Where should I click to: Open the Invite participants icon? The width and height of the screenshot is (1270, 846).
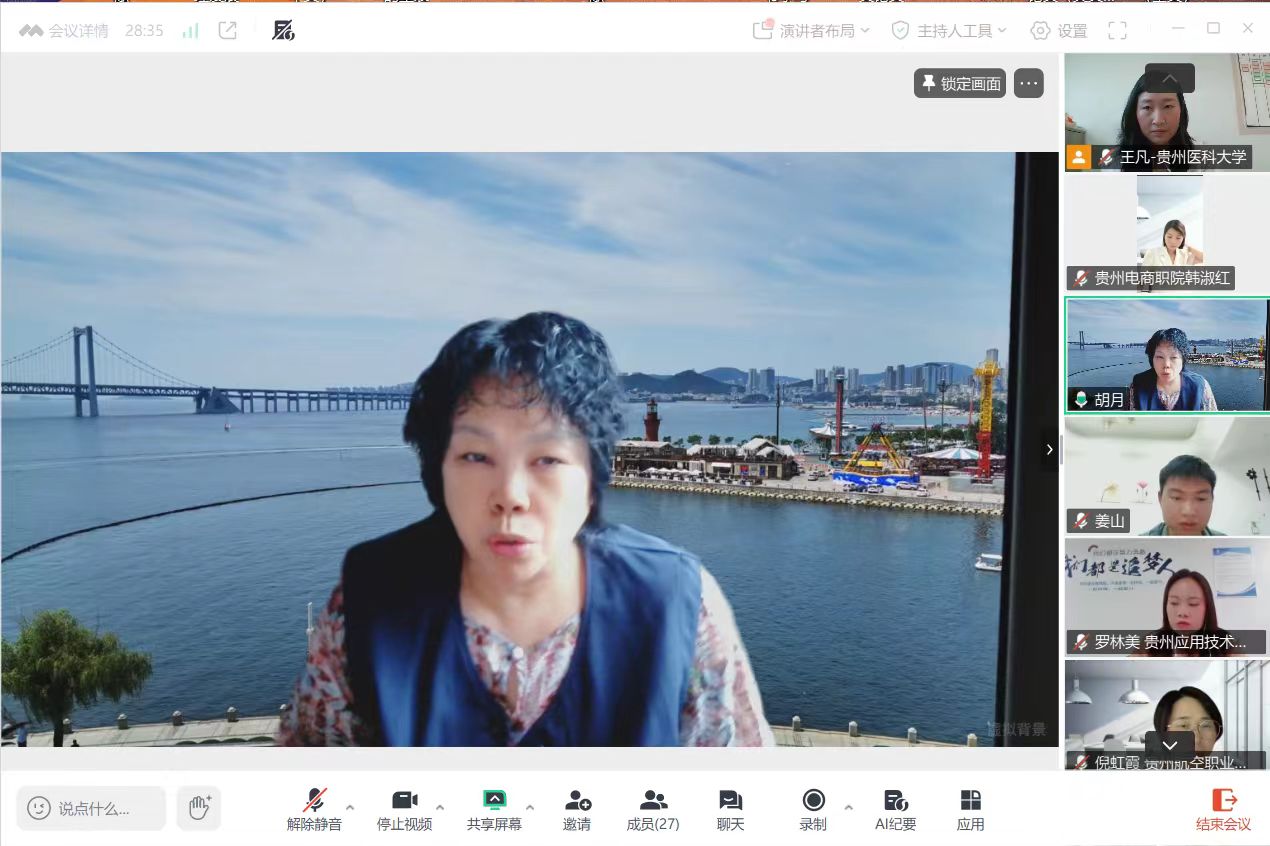577,809
